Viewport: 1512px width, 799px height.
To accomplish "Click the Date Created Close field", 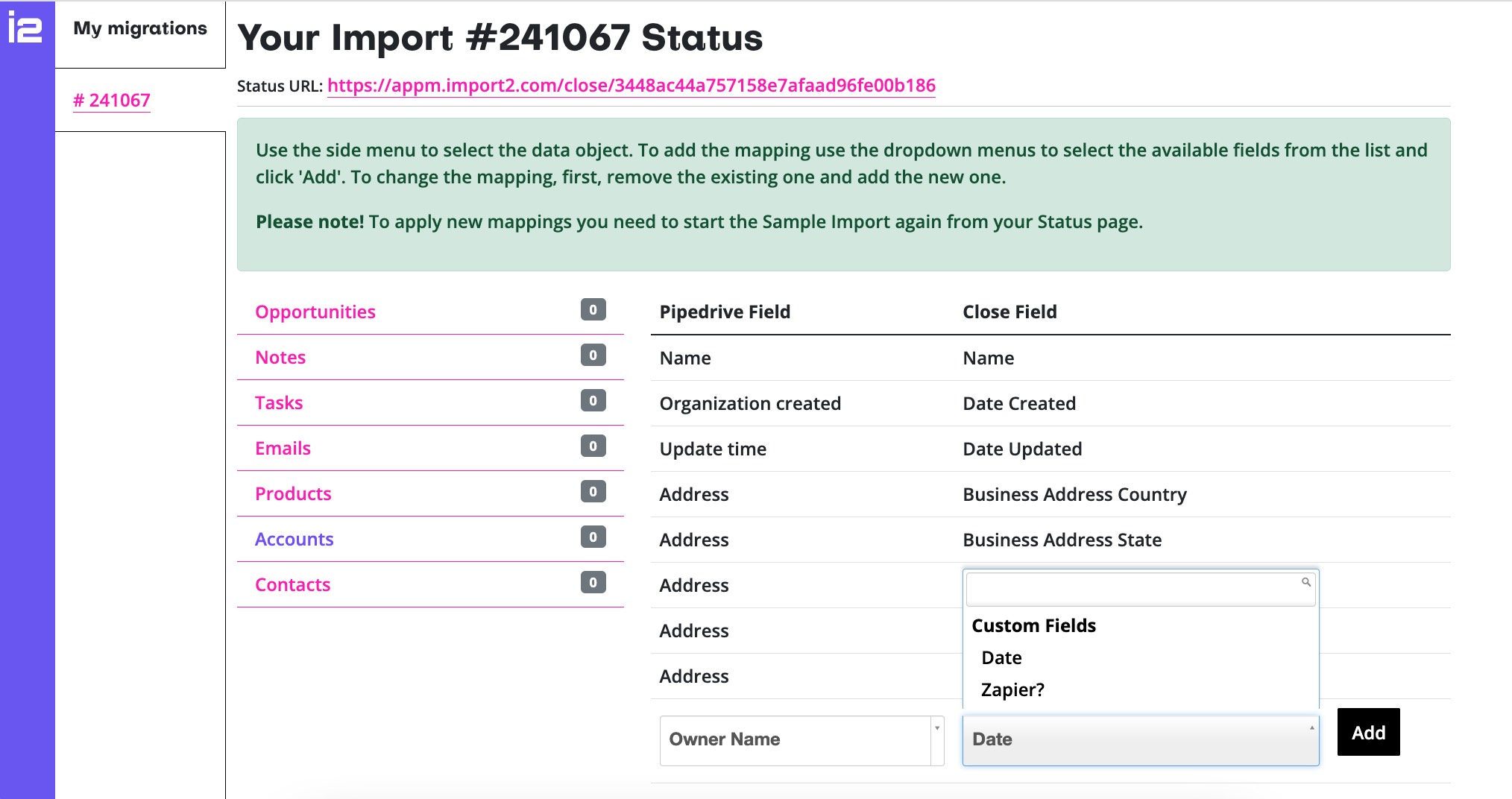I will pyautogui.click(x=1019, y=403).
